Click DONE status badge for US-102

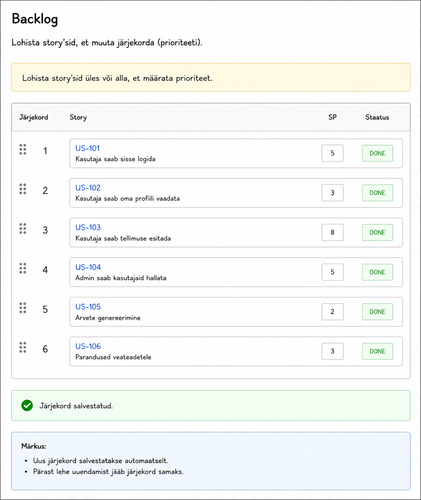pos(377,193)
